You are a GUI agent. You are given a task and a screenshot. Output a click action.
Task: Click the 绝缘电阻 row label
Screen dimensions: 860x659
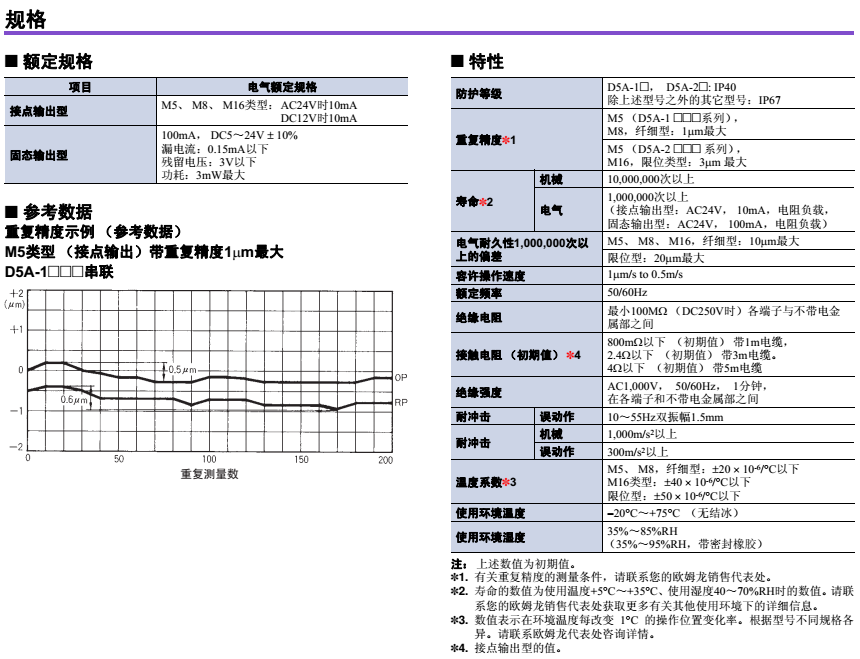tap(479, 318)
